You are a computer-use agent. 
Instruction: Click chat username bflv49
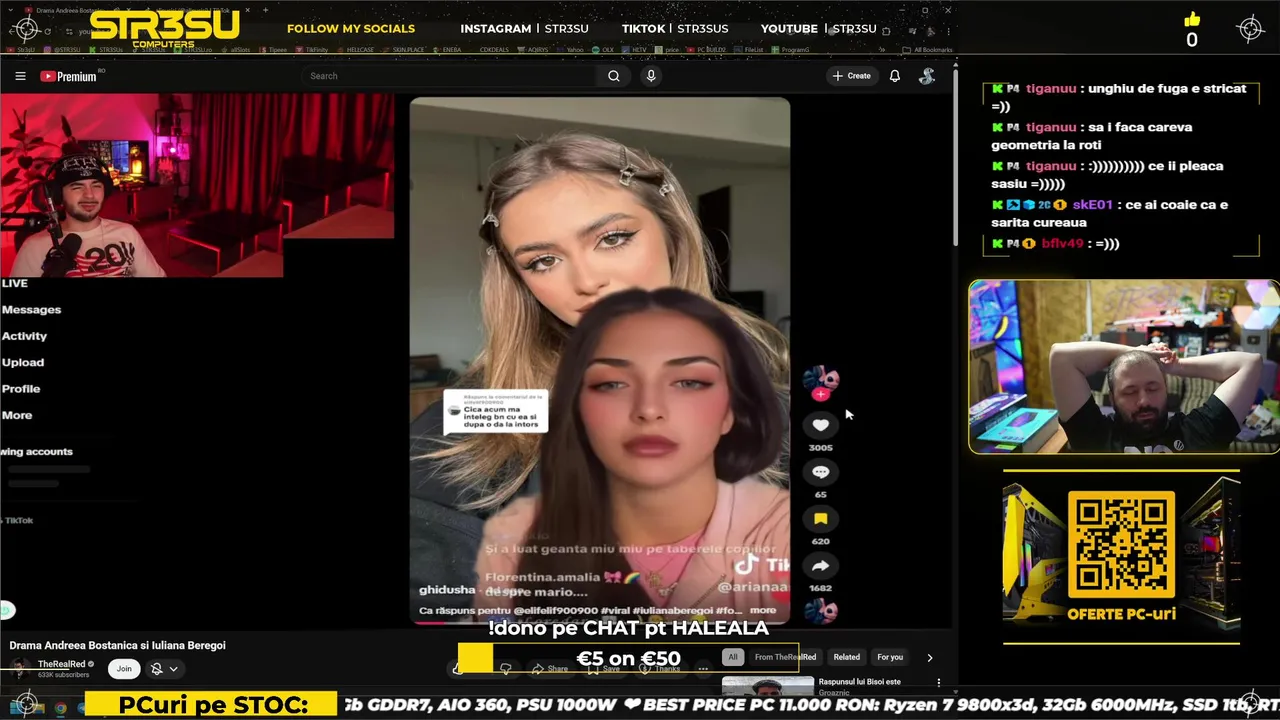pos(1062,243)
